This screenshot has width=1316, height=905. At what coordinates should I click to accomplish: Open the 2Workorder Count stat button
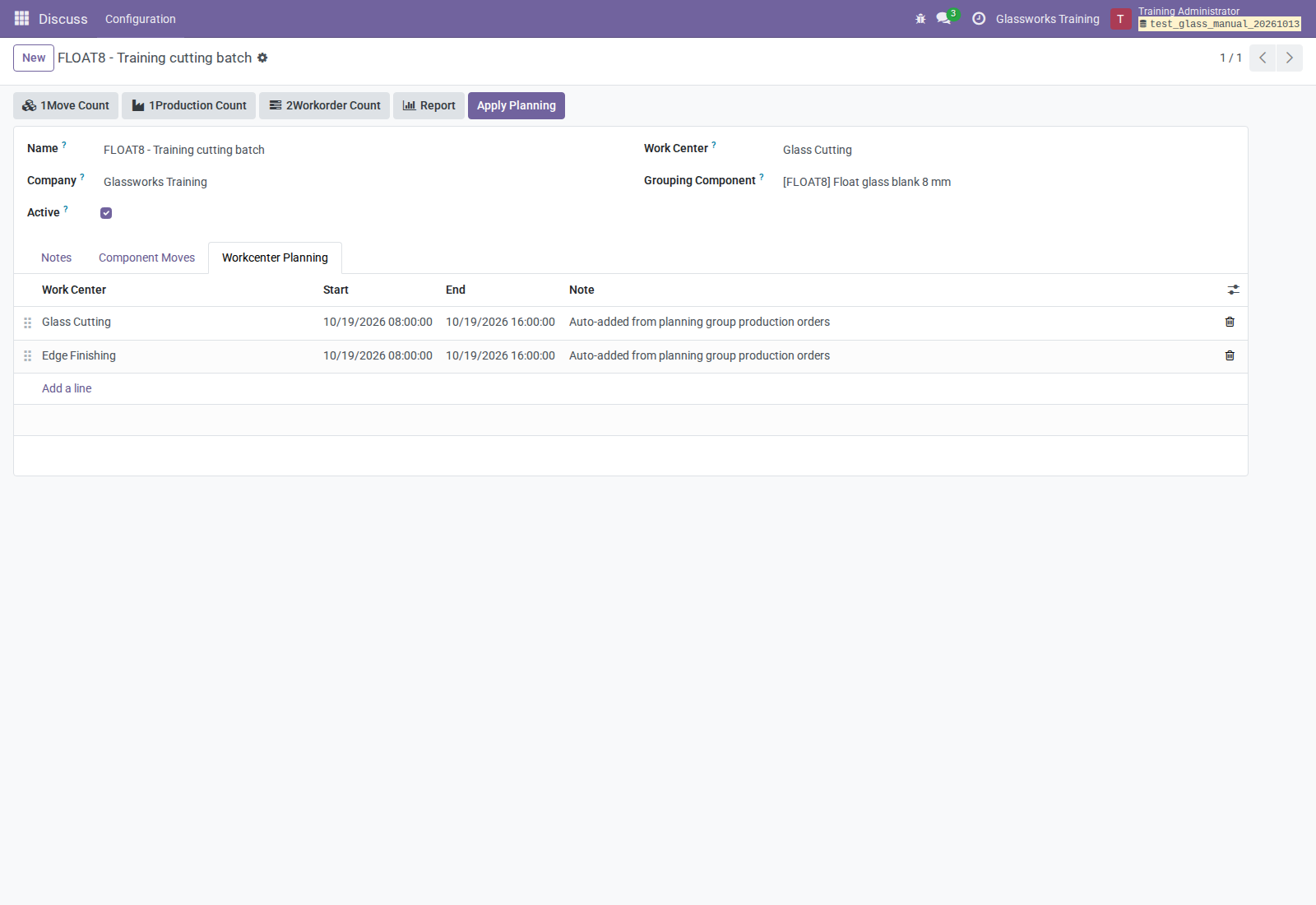(324, 105)
